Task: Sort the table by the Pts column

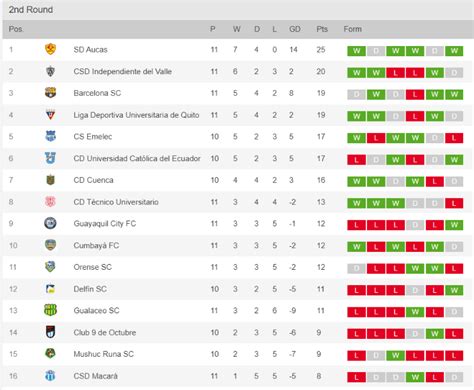Action: point(322,29)
